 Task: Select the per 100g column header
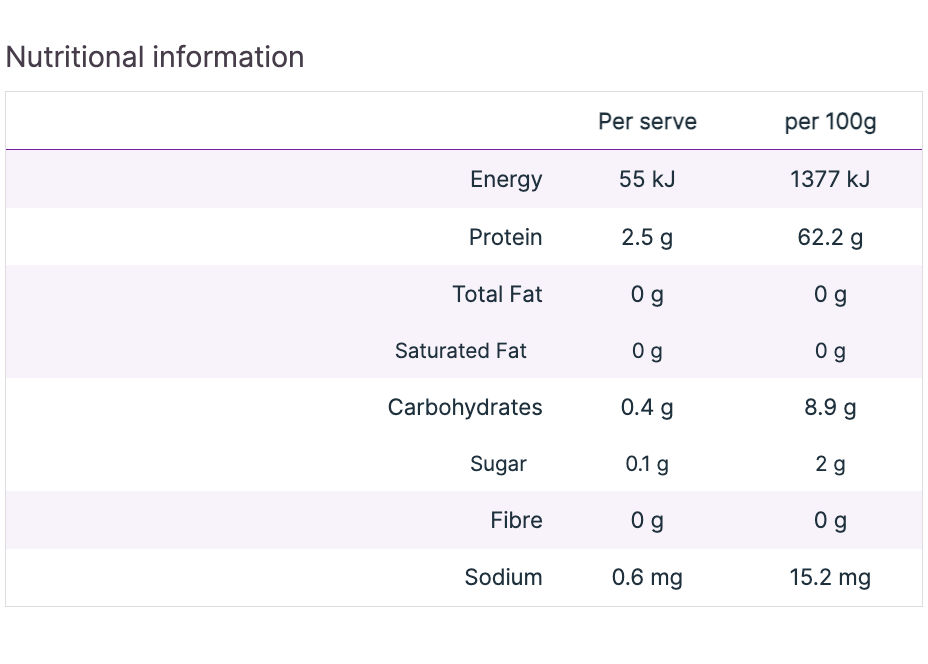tap(830, 122)
